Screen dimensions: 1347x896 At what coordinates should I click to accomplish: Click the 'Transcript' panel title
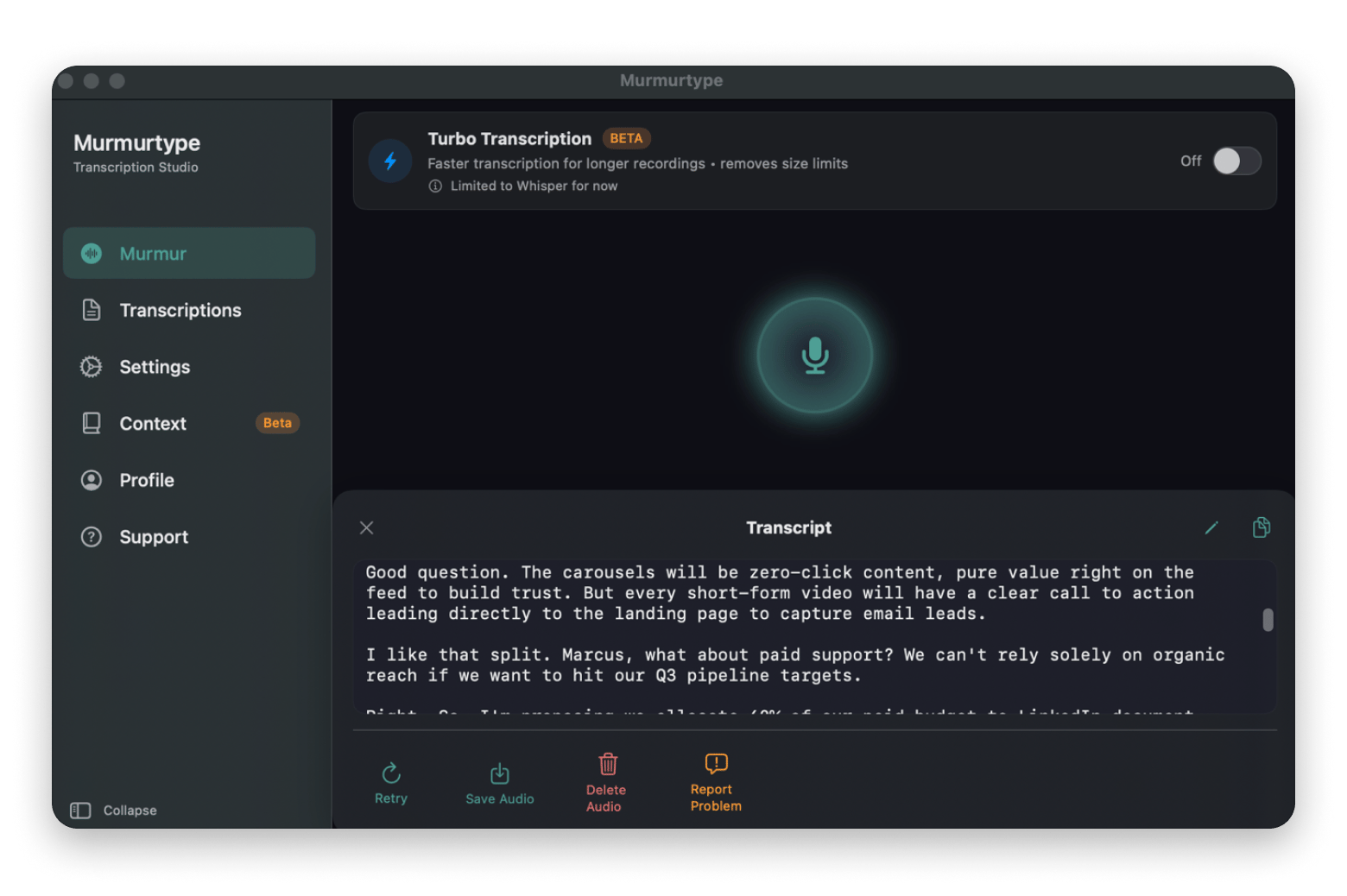(788, 527)
